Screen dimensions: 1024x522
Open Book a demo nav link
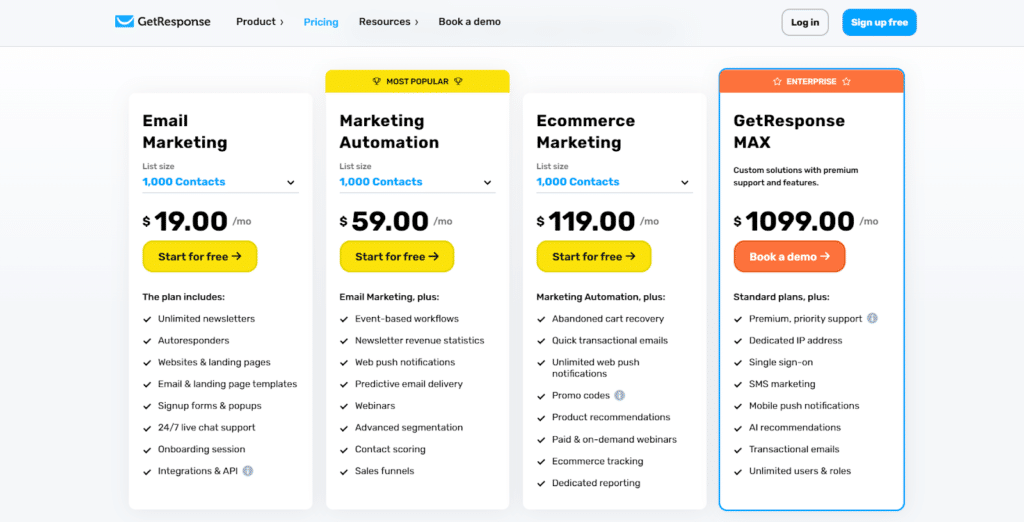pos(470,22)
